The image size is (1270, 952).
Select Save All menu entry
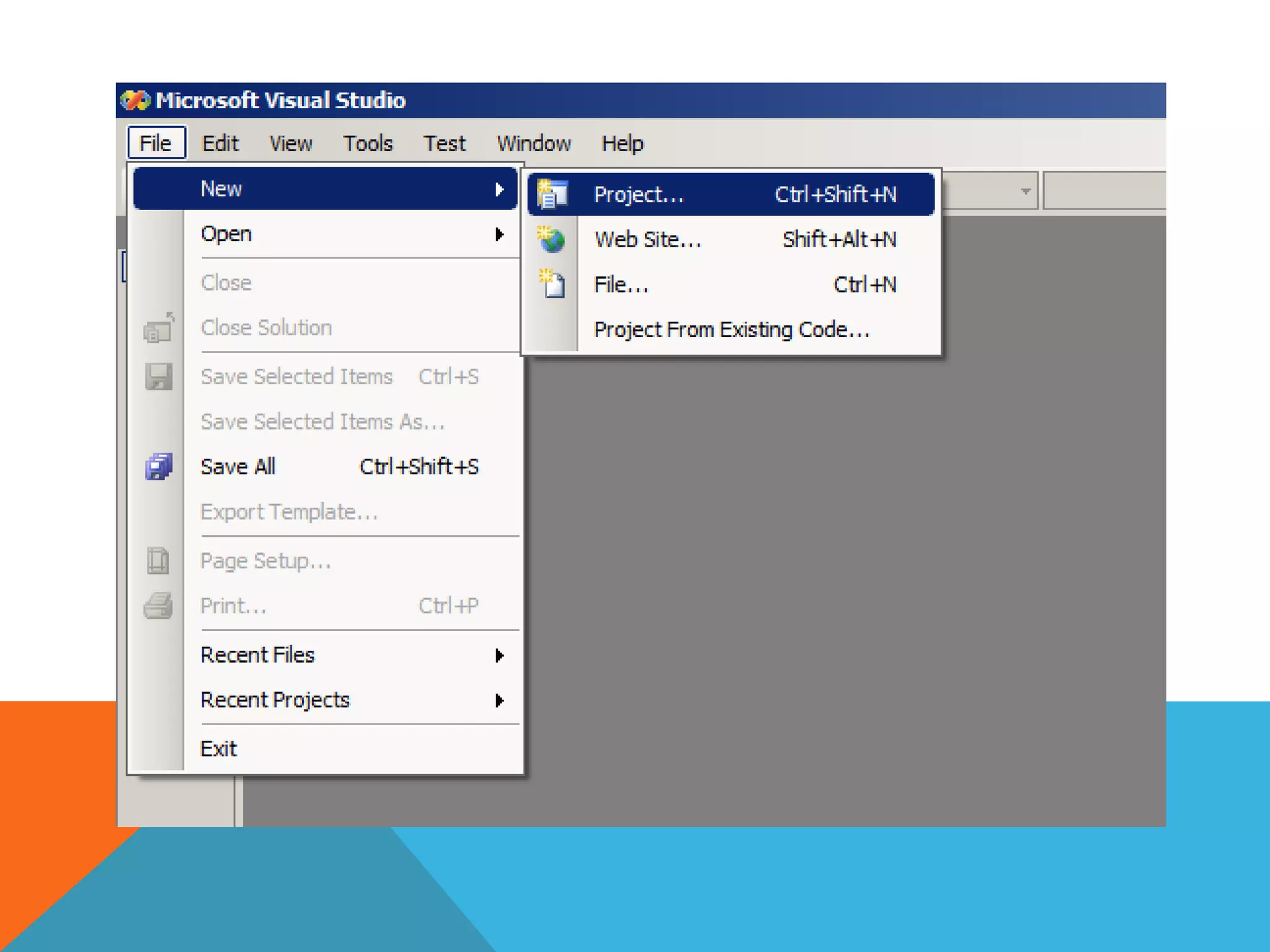click(238, 467)
